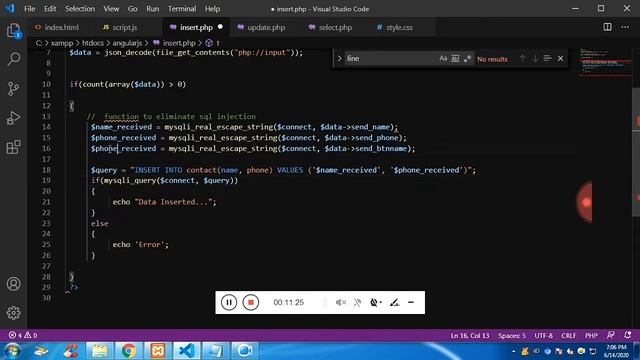Click the minimap code overview
The width and height of the screenshot is (640, 360).
point(606,63)
